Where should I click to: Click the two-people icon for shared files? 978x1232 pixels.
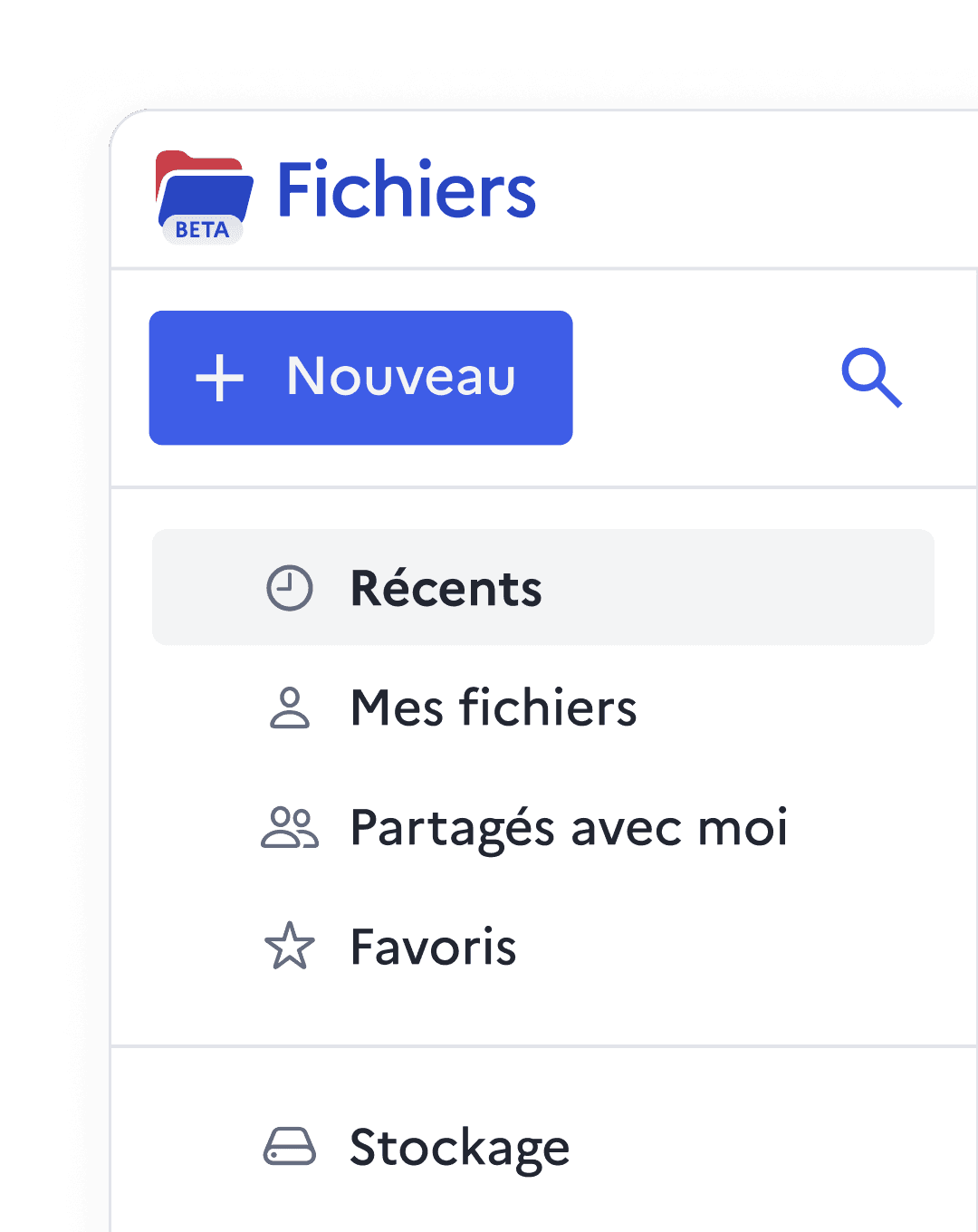[x=290, y=827]
